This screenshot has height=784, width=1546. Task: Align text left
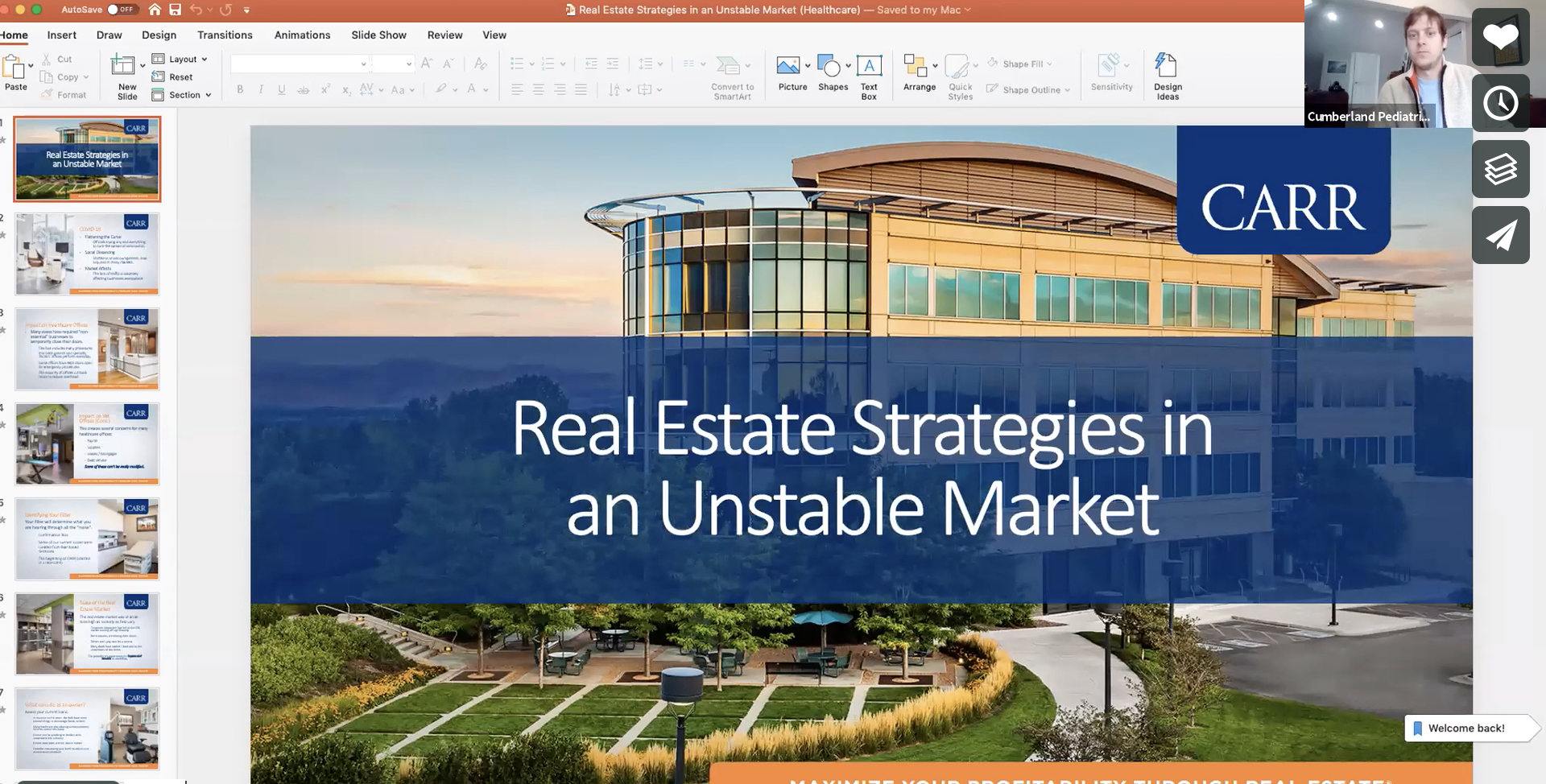[517, 89]
